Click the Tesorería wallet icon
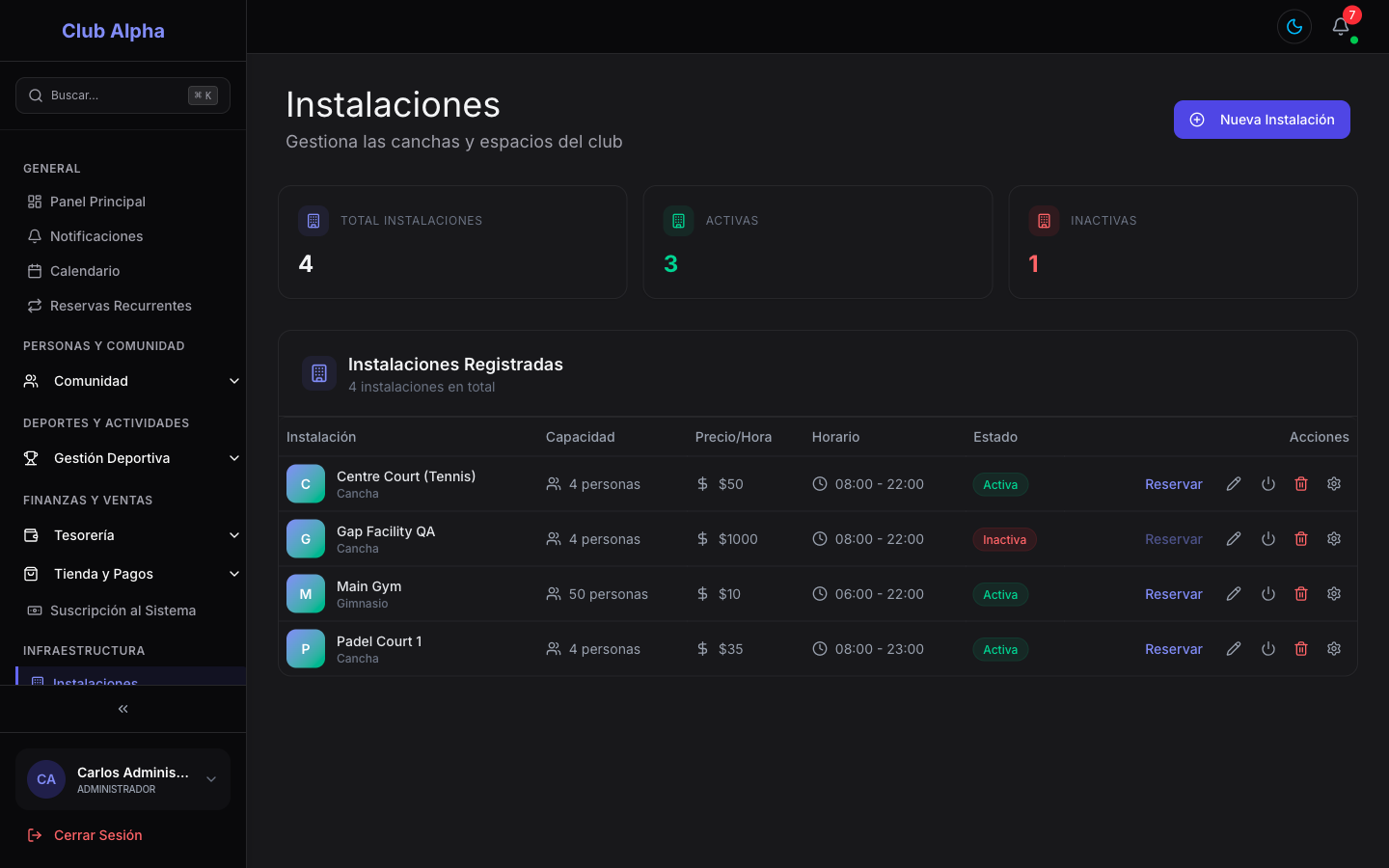The width and height of the screenshot is (1389, 868). pos(31,535)
